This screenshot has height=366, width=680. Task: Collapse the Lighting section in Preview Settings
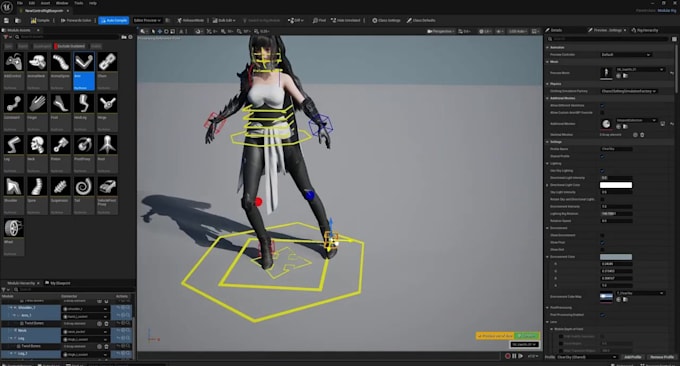tap(548, 163)
